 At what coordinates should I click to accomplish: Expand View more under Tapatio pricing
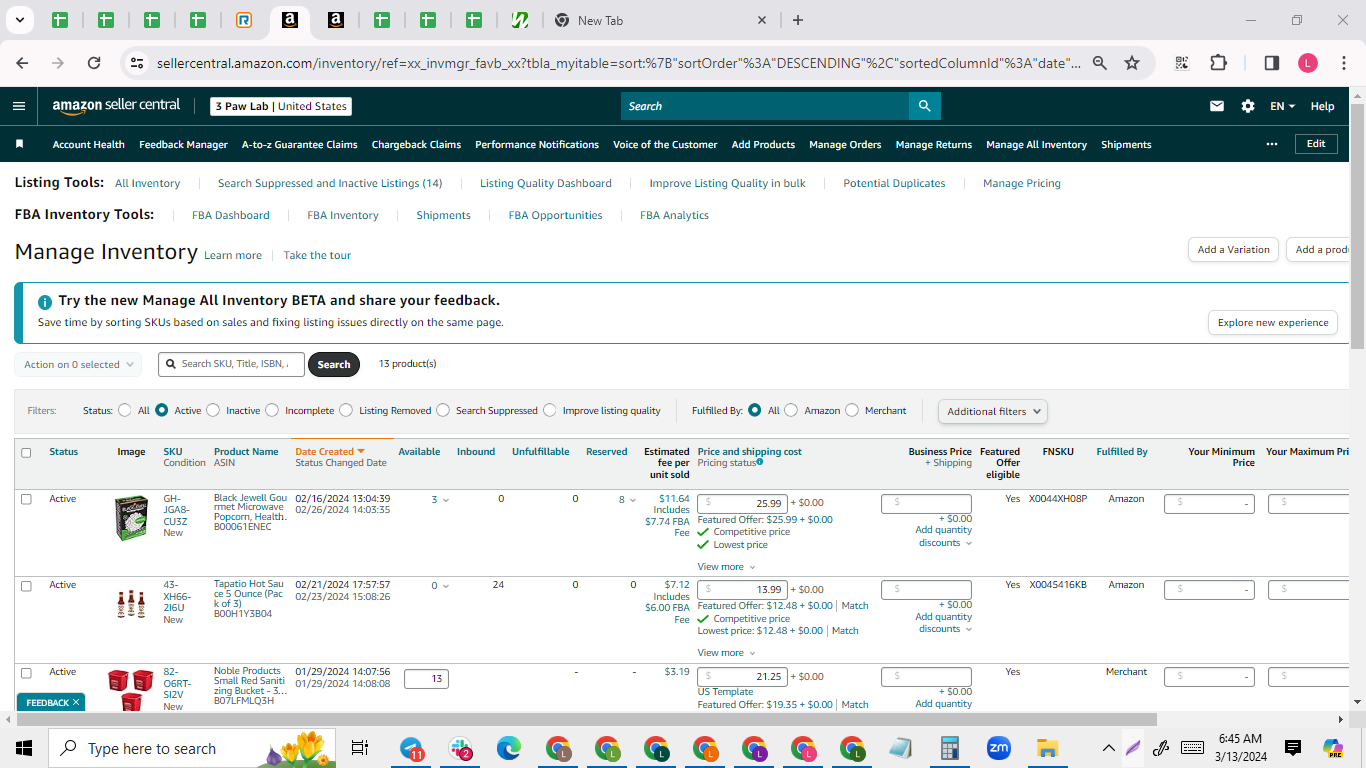[725, 653]
